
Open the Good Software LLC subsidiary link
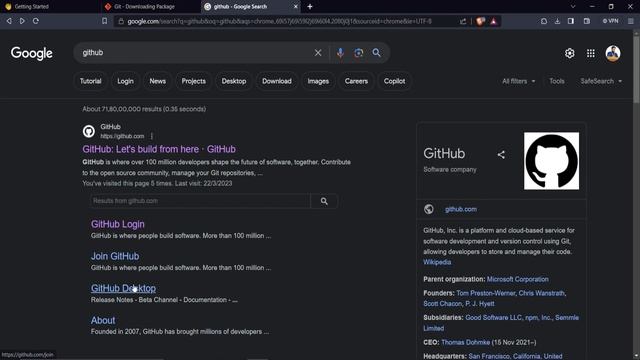tap(493, 318)
